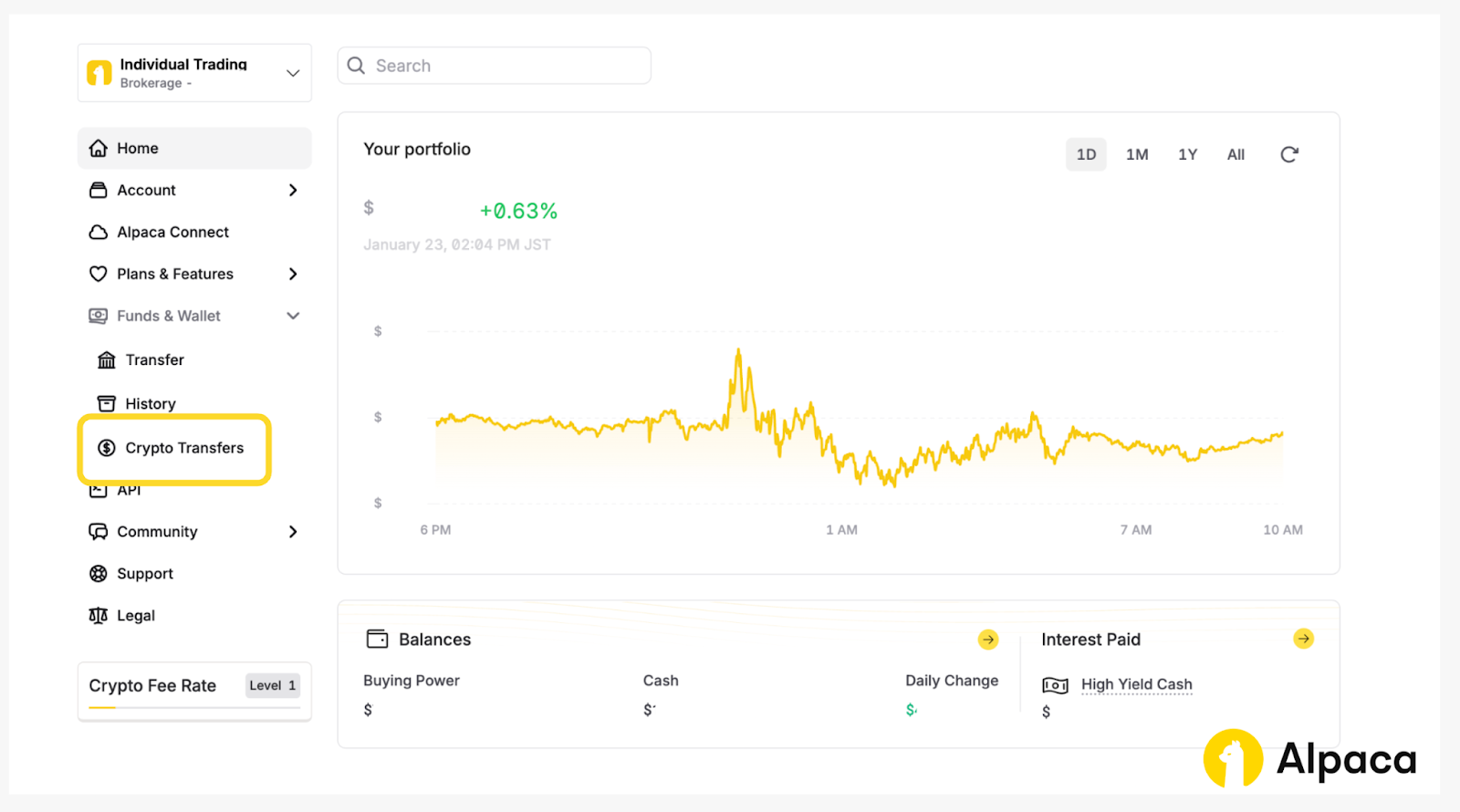
Task: Select the 1Y chart range
Action: [x=1186, y=155]
